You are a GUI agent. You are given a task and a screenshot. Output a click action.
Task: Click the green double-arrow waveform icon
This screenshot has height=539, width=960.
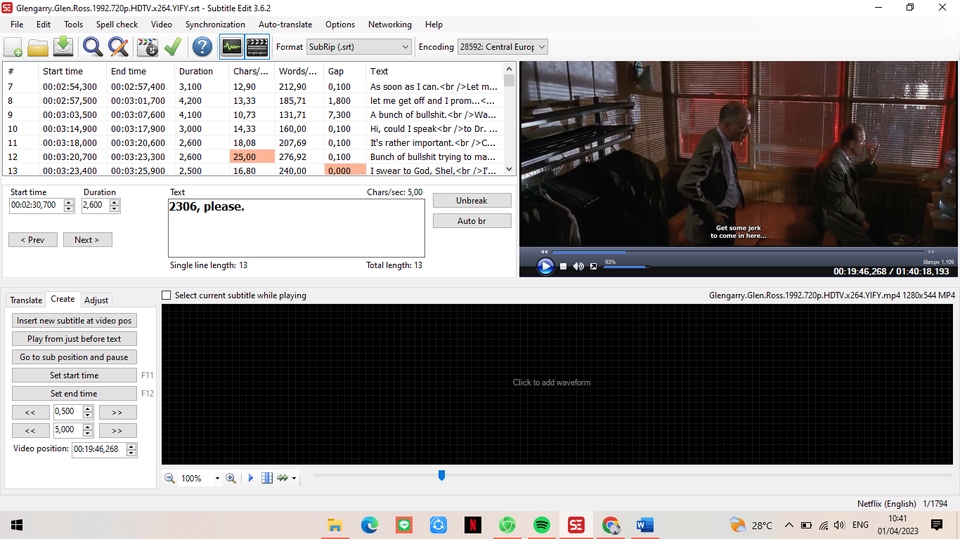[x=282, y=478]
